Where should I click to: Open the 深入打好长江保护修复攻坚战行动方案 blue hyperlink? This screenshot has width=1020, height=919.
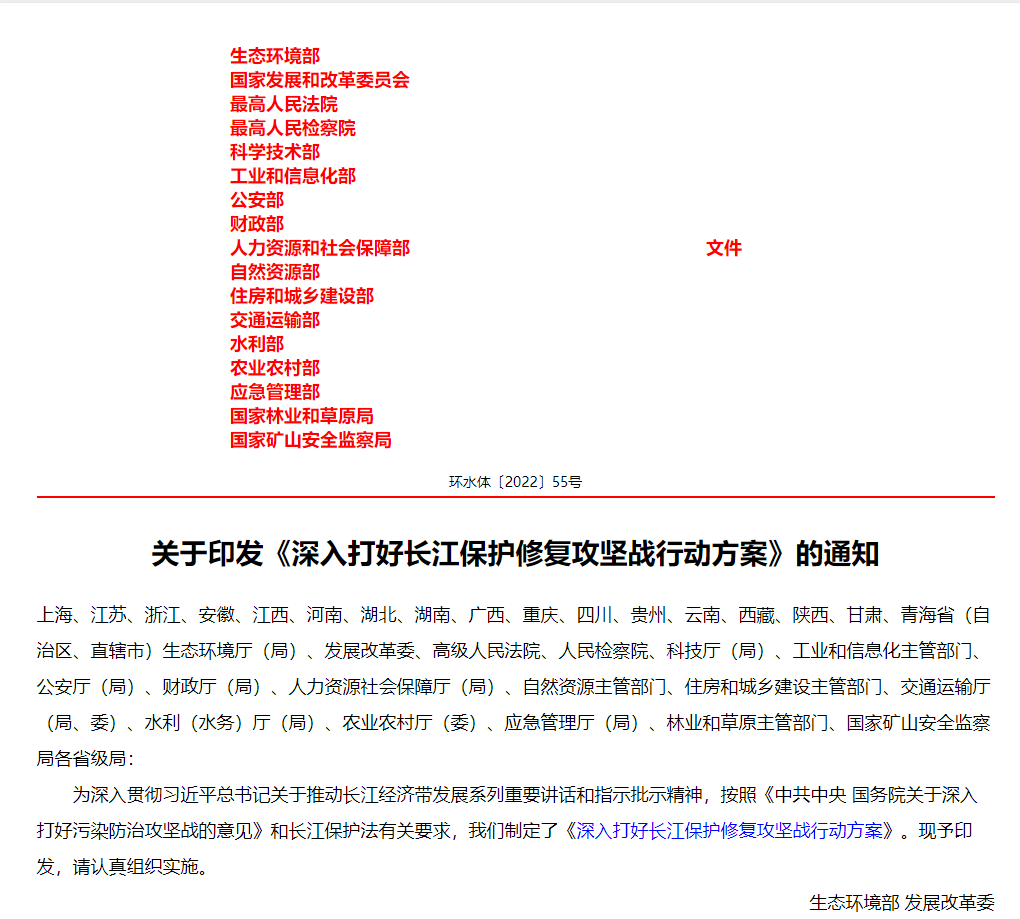729,831
